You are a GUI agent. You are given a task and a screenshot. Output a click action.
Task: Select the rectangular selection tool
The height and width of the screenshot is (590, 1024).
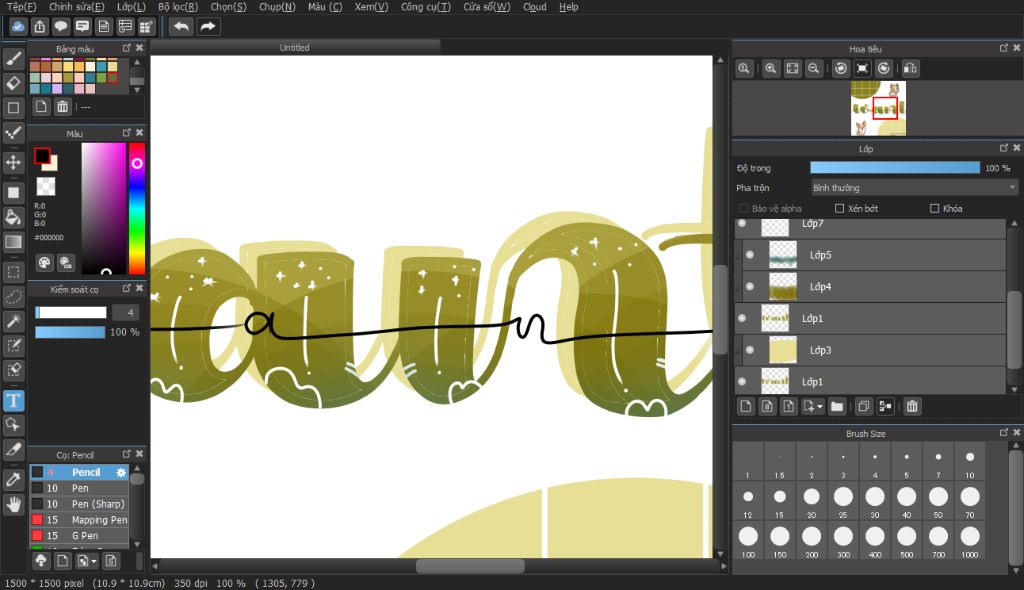(13, 271)
